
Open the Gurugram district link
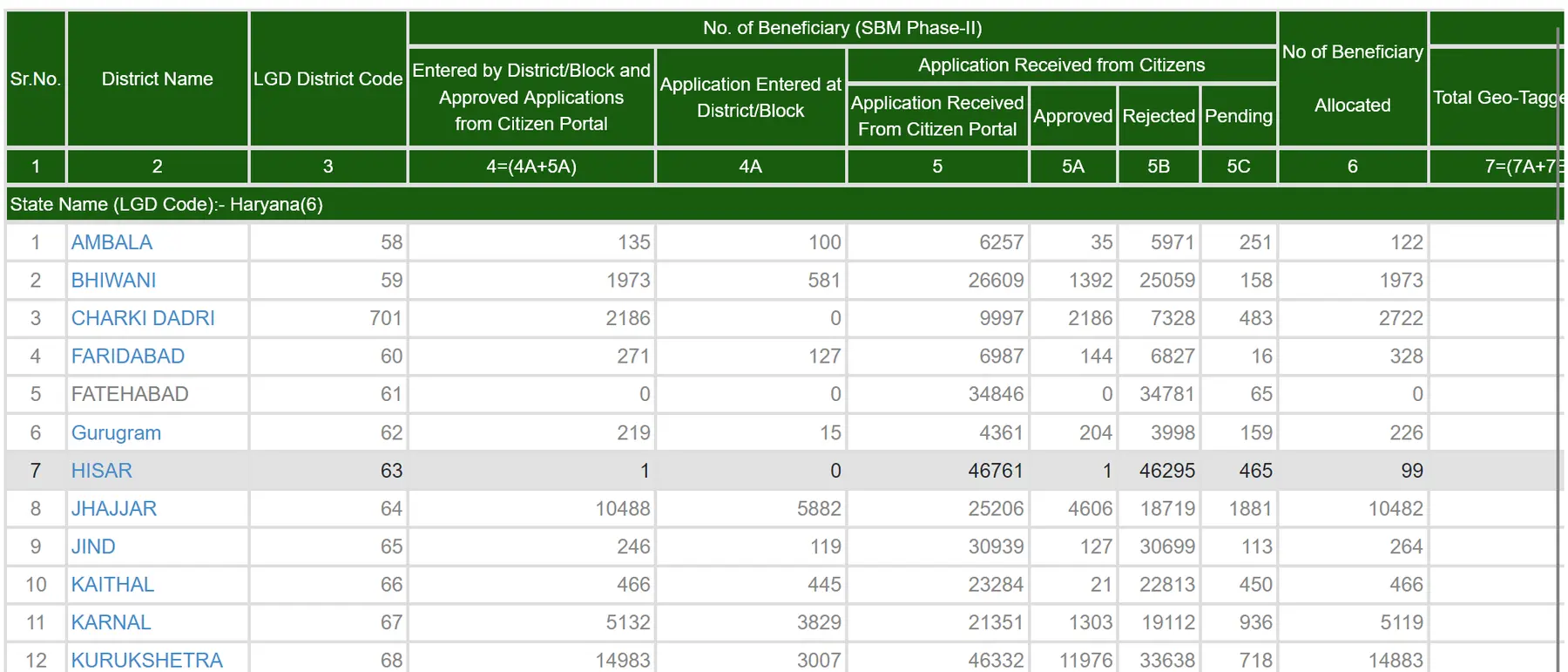(x=116, y=433)
